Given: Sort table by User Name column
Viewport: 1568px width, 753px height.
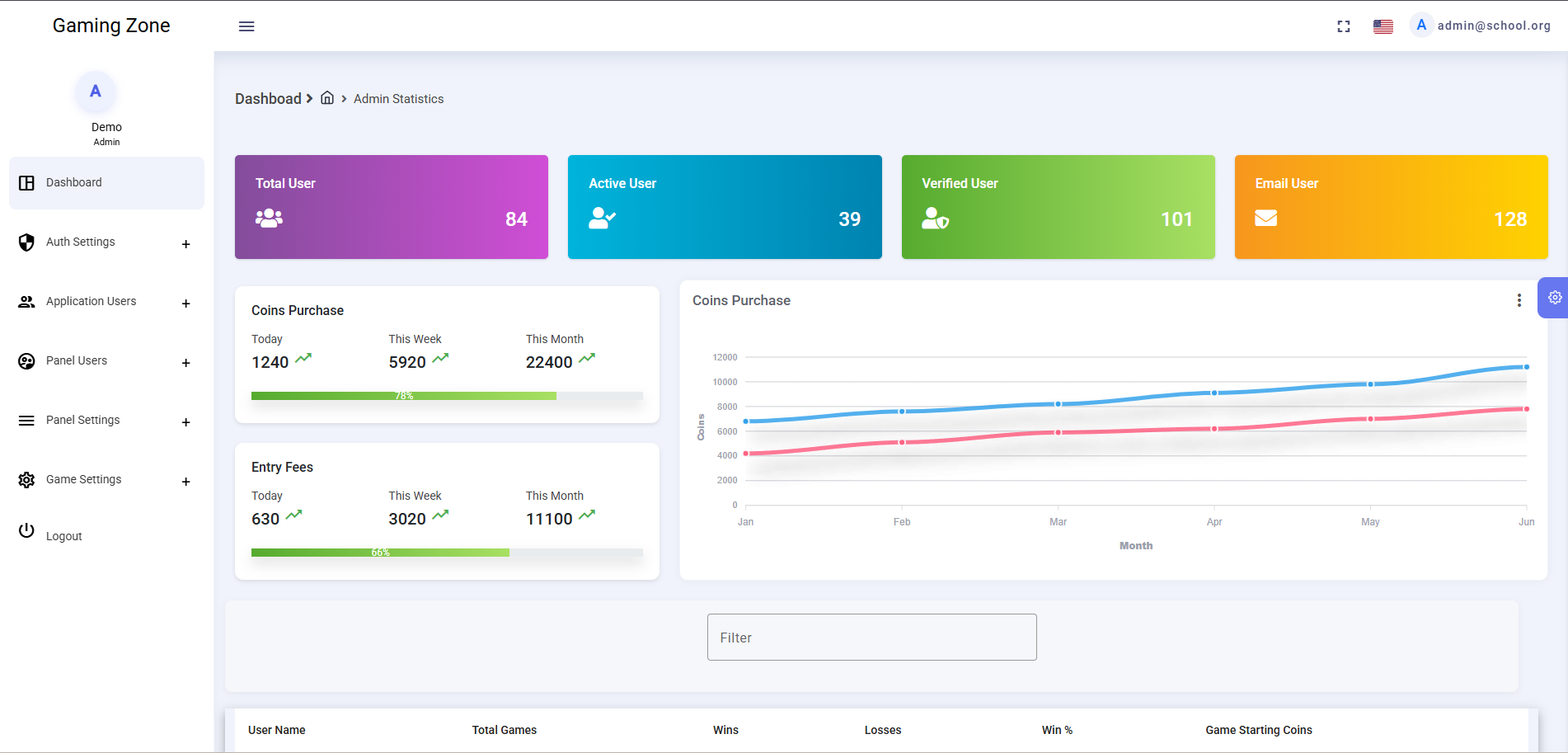Looking at the screenshot, I should pos(277,730).
